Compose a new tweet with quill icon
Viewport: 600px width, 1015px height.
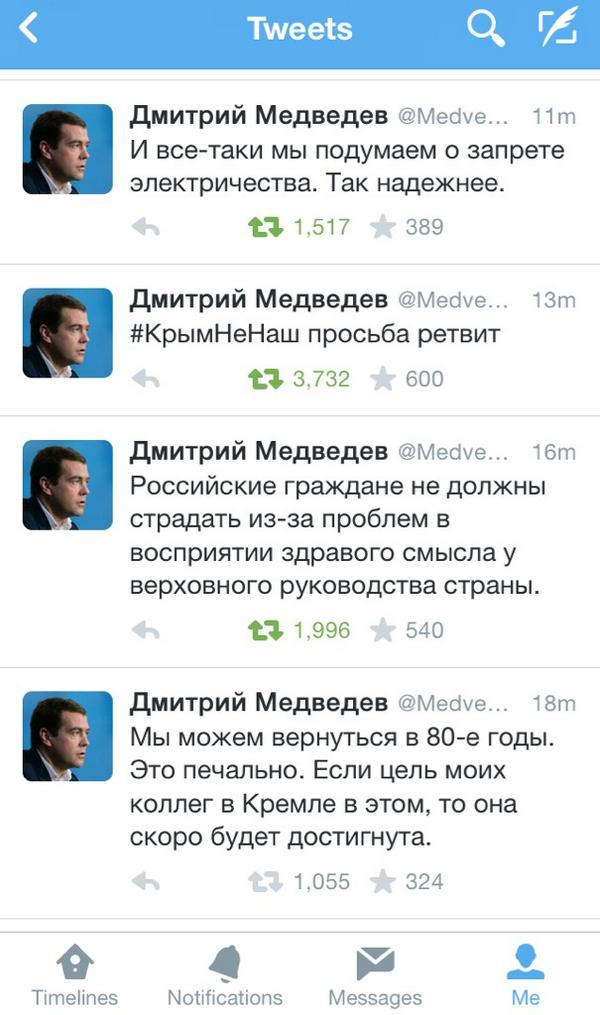(557, 28)
